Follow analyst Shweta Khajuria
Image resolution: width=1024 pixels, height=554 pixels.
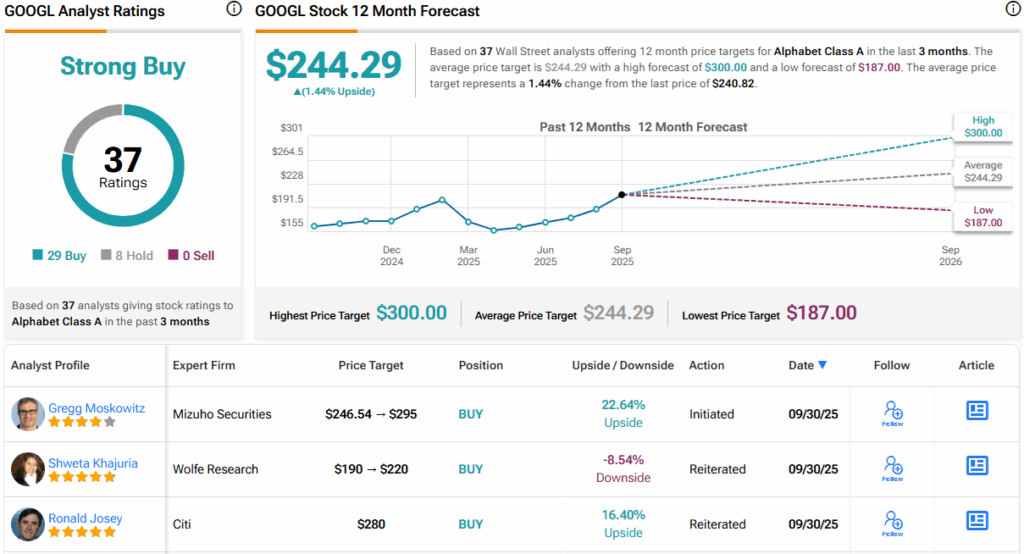click(x=893, y=467)
